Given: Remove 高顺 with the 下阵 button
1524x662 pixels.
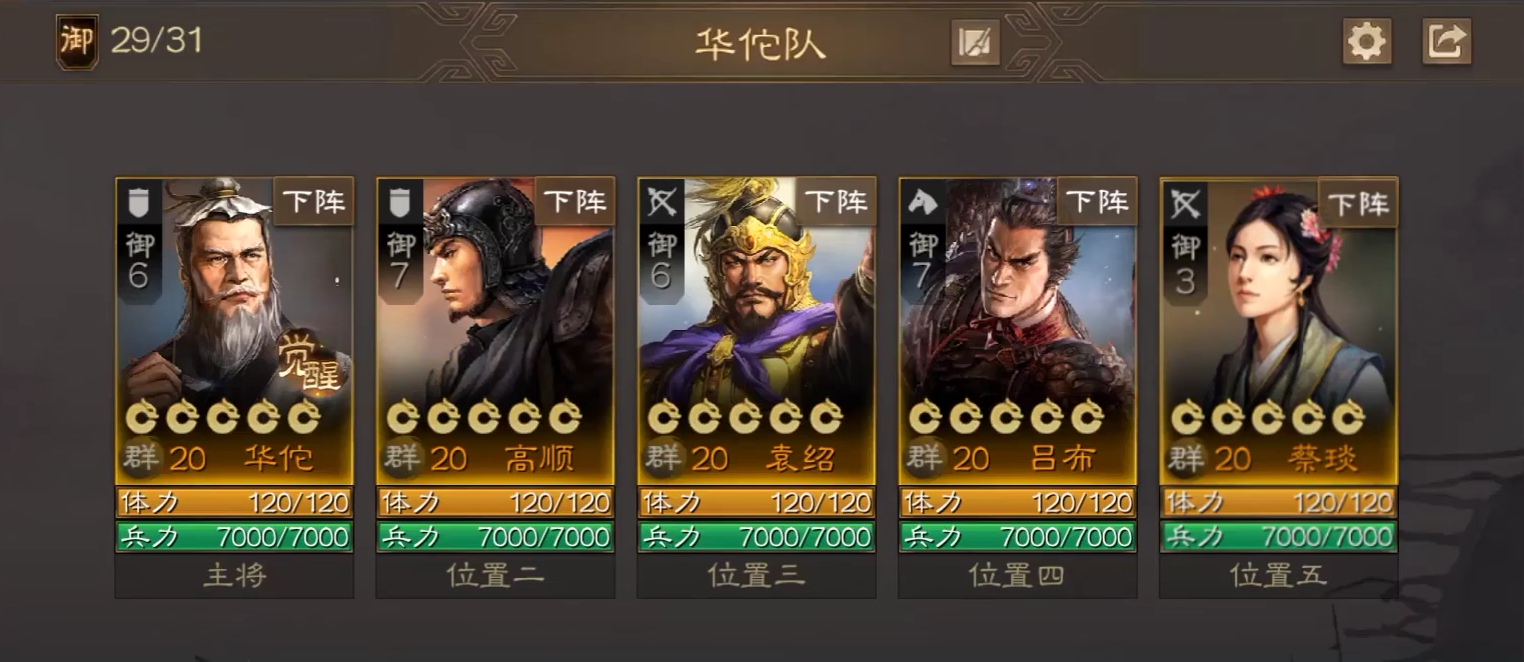Looking at the screenshot, I should coord(574,201).
